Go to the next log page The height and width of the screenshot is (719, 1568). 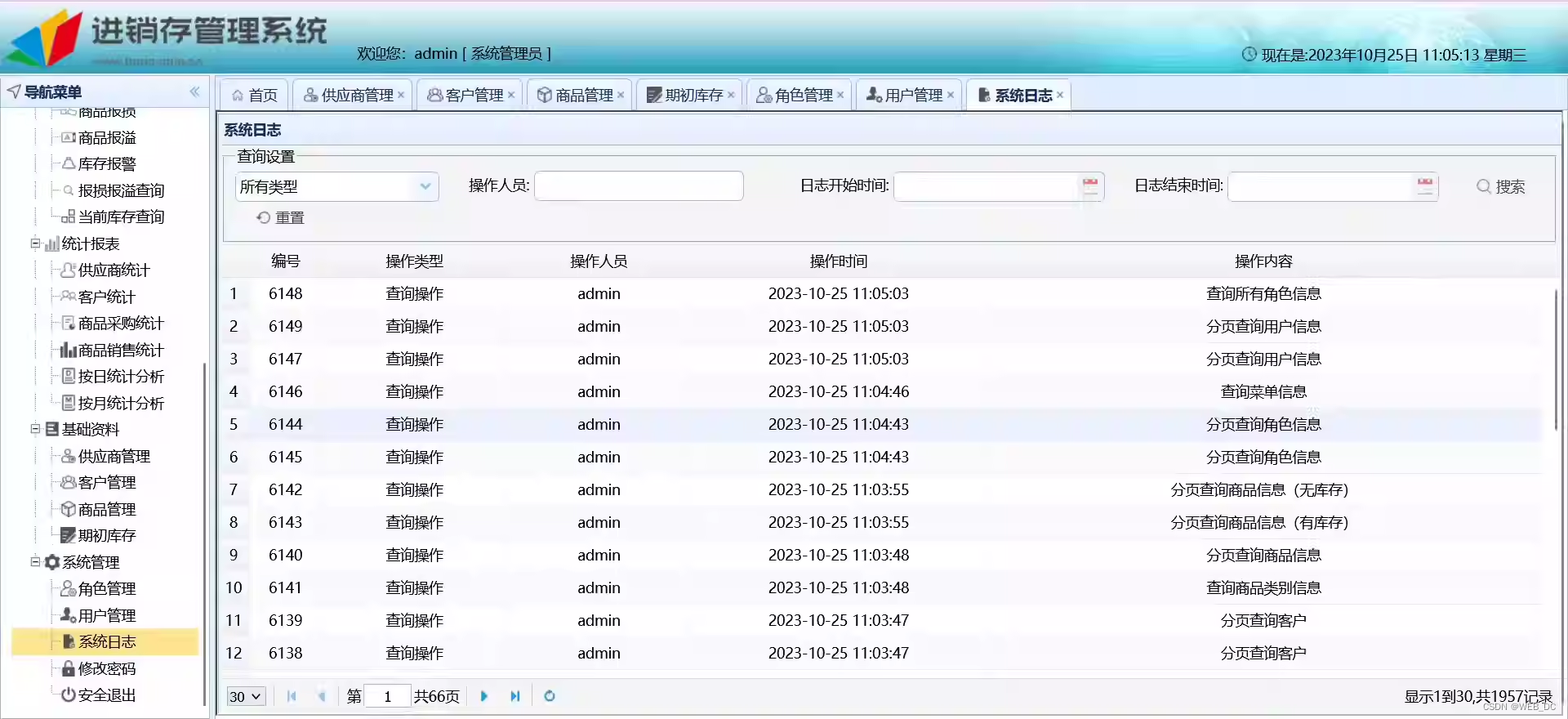click(x=483, y=696)
